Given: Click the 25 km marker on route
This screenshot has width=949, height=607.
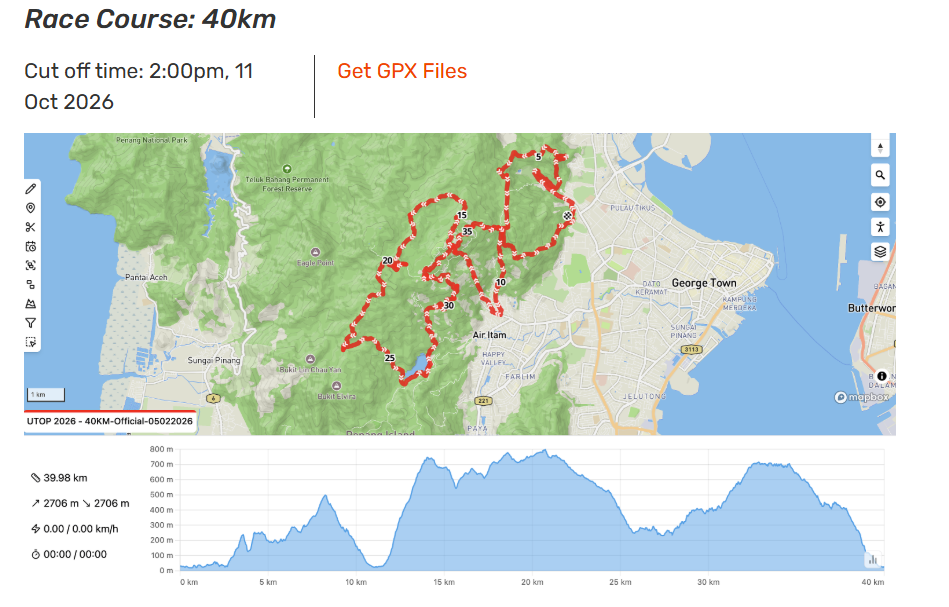Looking at the screenshot, I should 390,358.
